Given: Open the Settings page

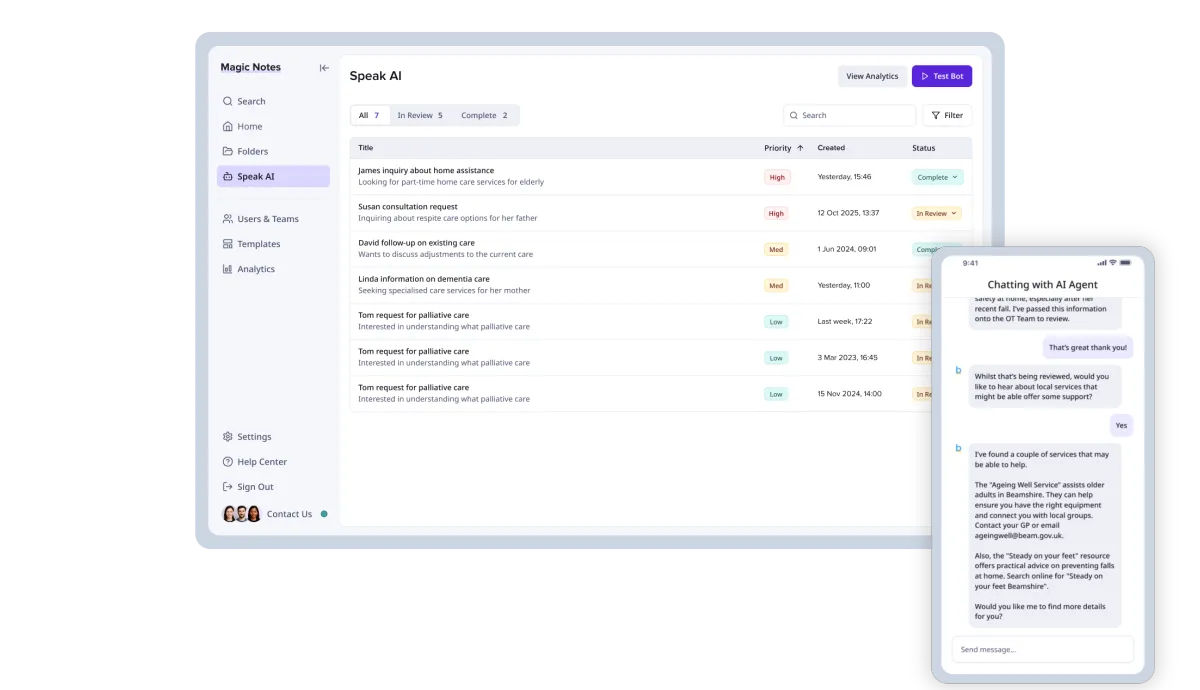Looking at the screenshot, I should [x=254, y=437].
